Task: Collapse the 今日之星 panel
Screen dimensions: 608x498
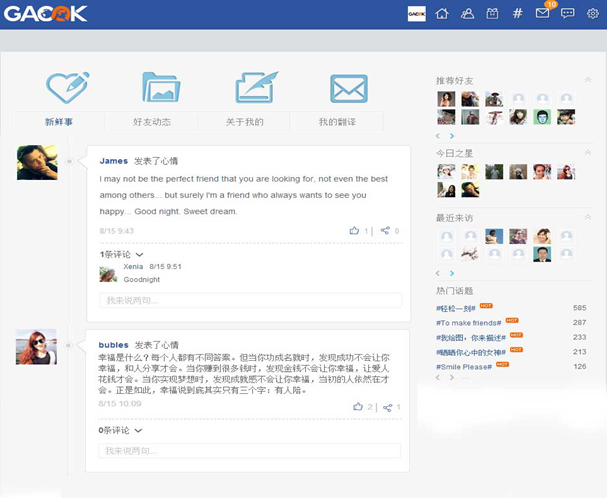Action: pyautogui.click(x=588, y=152)
